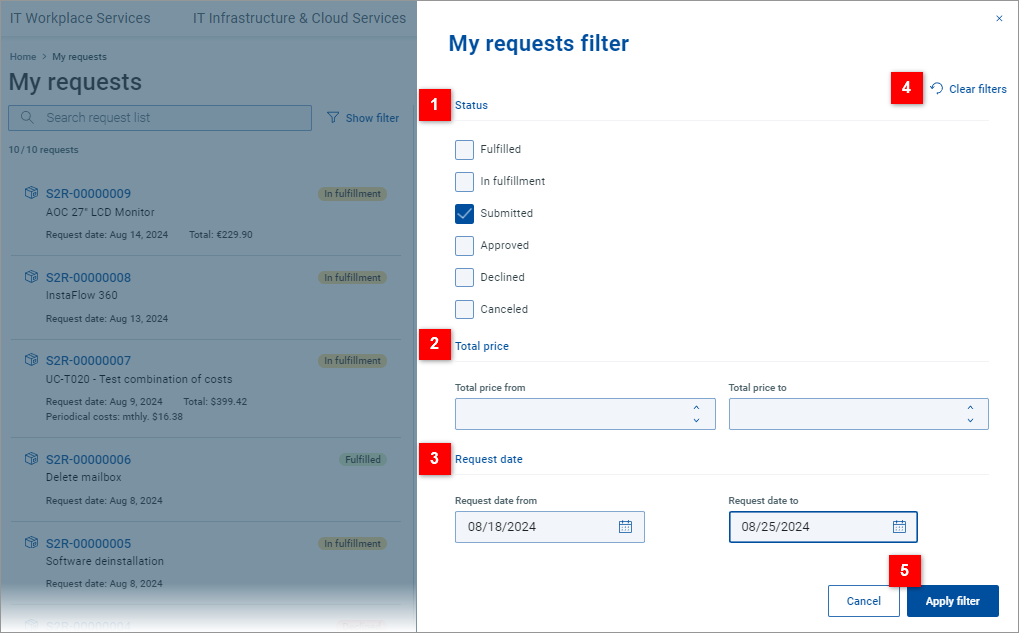Tick the Canceled status checkbox

click(x=464, y=310)
